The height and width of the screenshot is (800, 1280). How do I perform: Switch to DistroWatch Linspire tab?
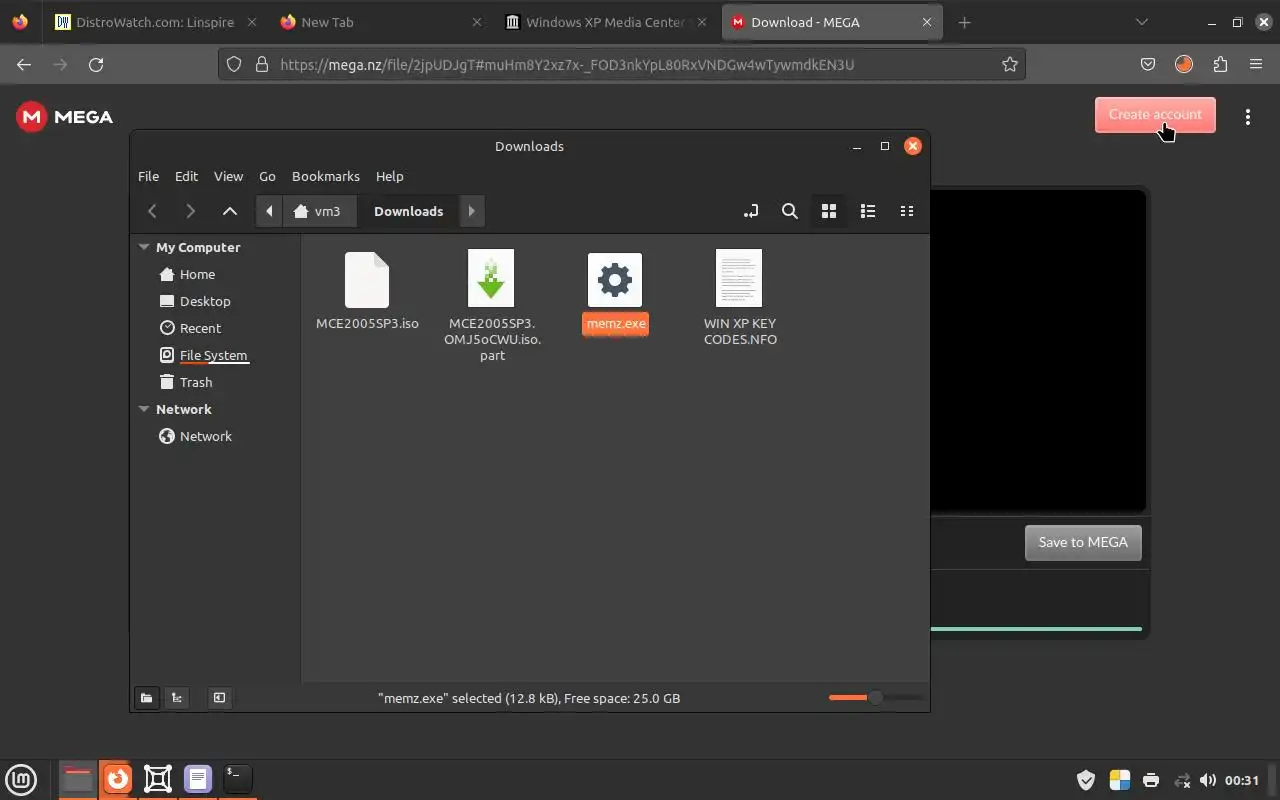pos(156,22)
